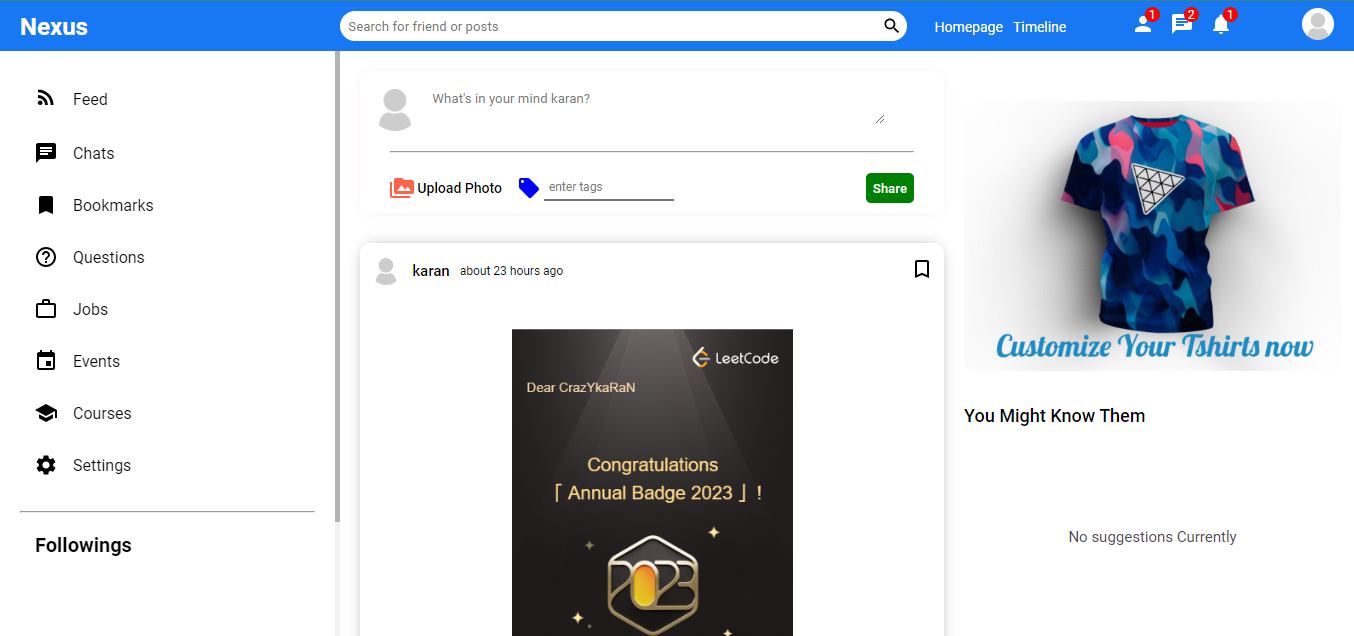Toggle the Upload Photo option

coord(446,187)
